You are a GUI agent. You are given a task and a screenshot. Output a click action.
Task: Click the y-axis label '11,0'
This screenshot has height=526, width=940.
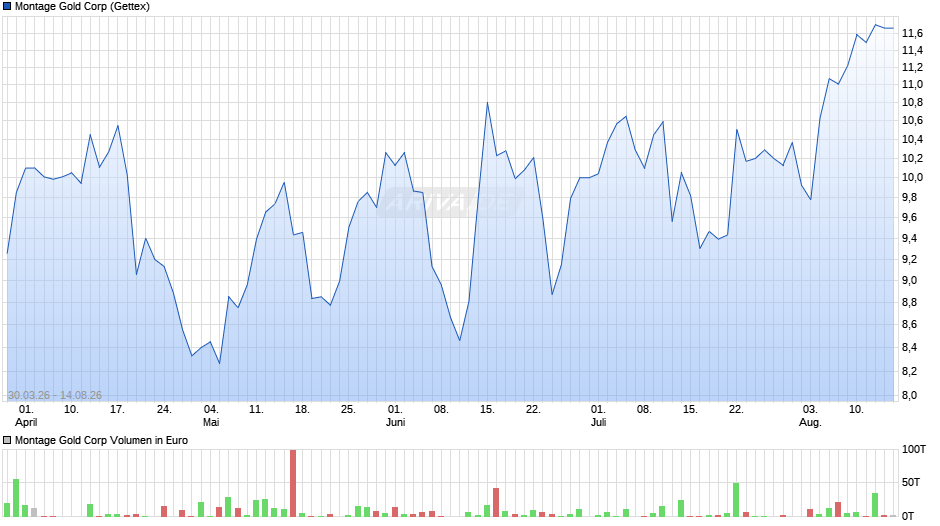coord(912,85)
